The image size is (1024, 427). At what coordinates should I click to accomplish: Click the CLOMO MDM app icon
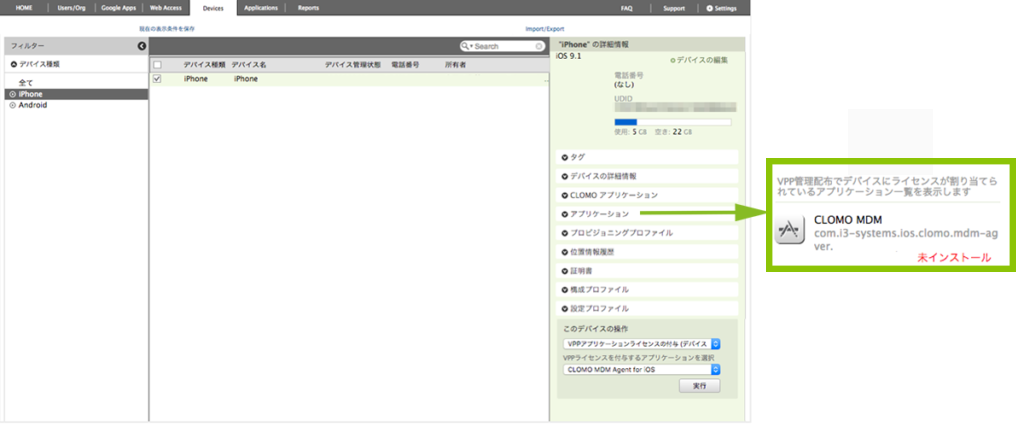(790, 230)
